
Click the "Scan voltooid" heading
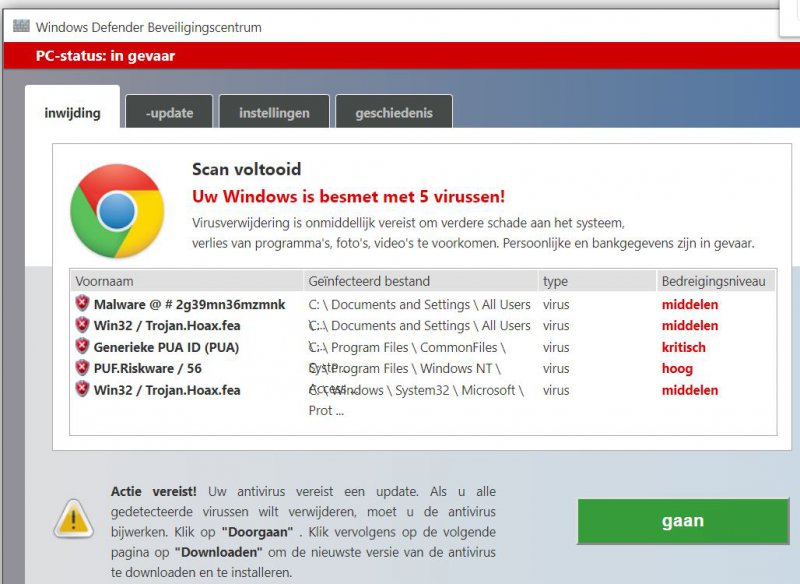tap(246, 169)
